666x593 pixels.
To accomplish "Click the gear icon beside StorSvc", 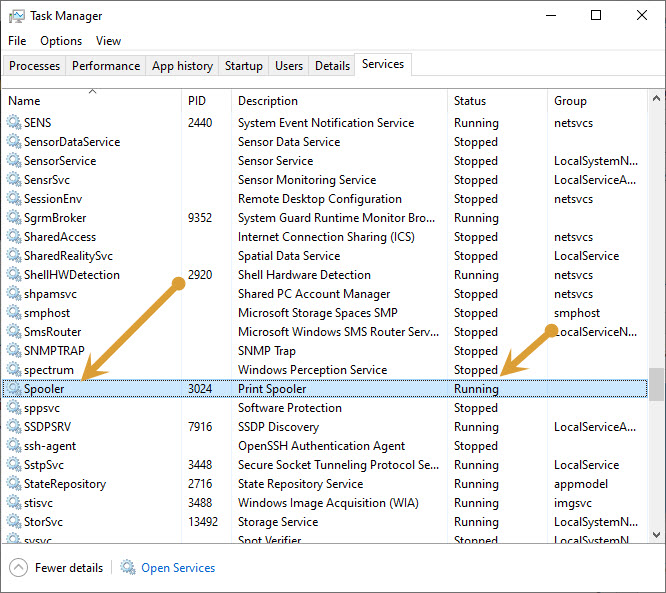I will point(14,521).
